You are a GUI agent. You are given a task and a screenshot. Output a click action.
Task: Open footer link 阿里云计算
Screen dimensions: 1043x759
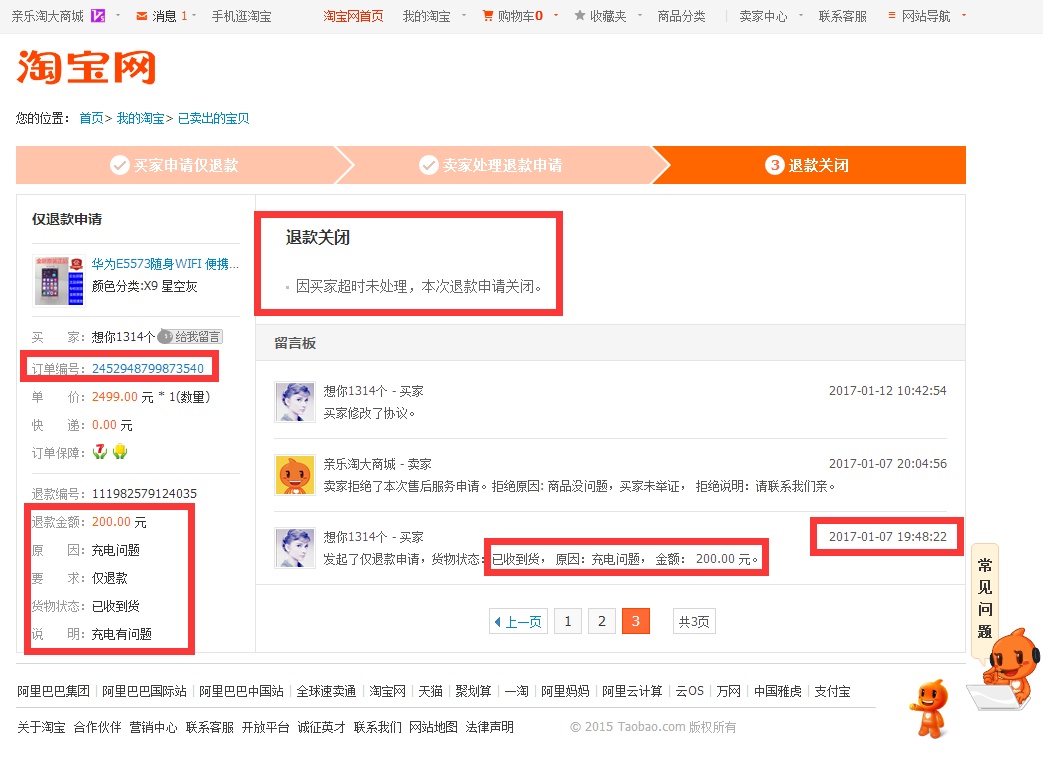(x=632, y=691)
